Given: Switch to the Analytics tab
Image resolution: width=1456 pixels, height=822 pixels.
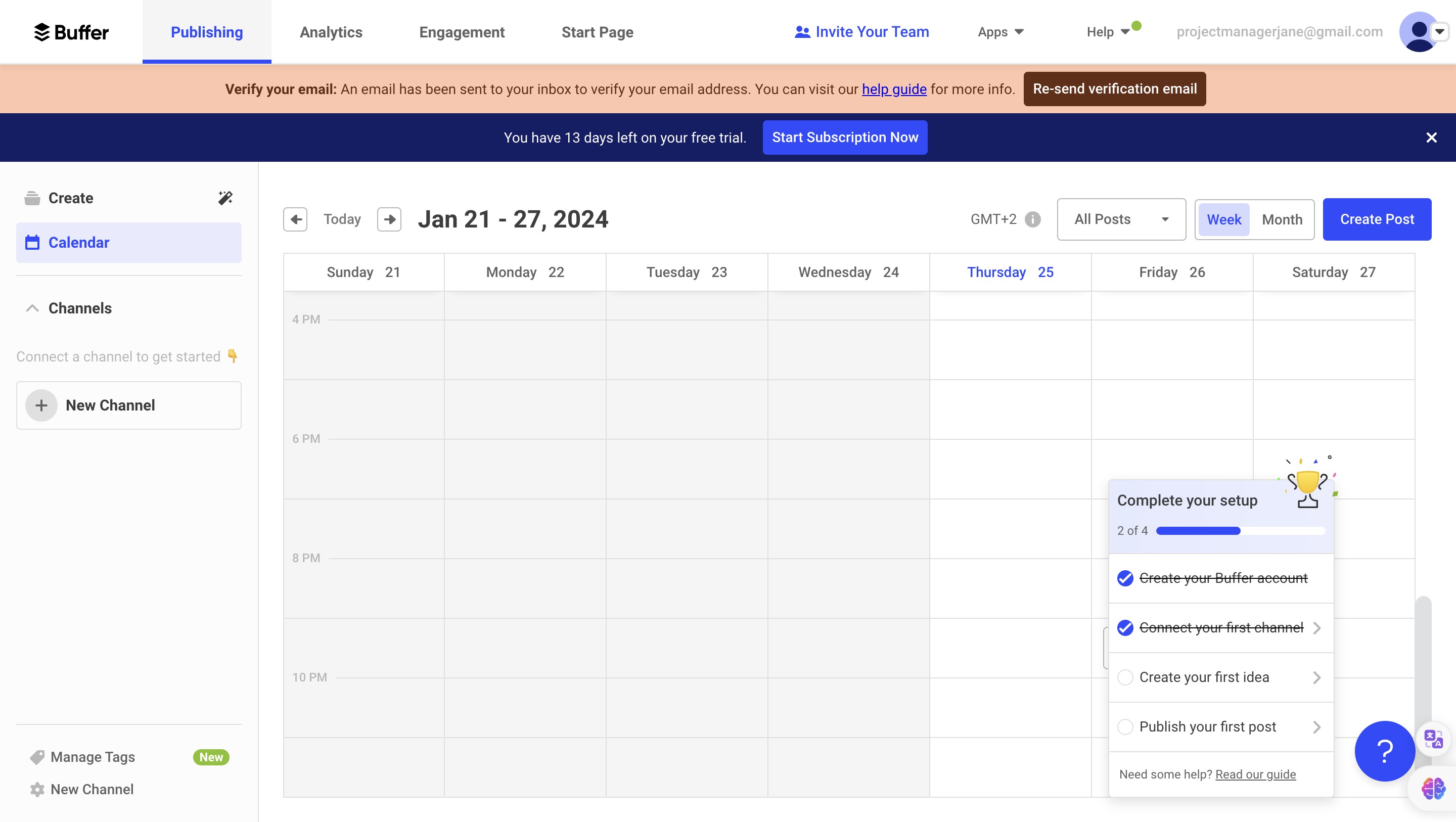Looking at the screenshot, I should [331, 32].
